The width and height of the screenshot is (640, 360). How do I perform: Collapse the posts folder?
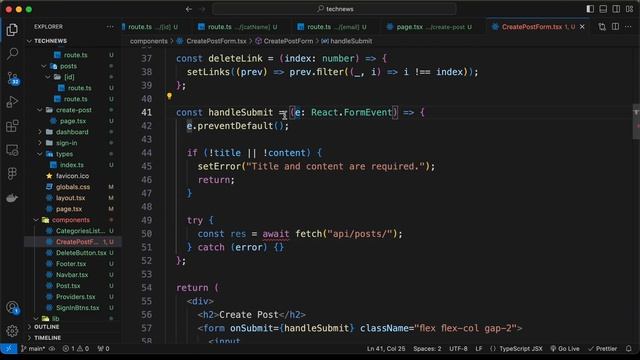click(44, 66)
